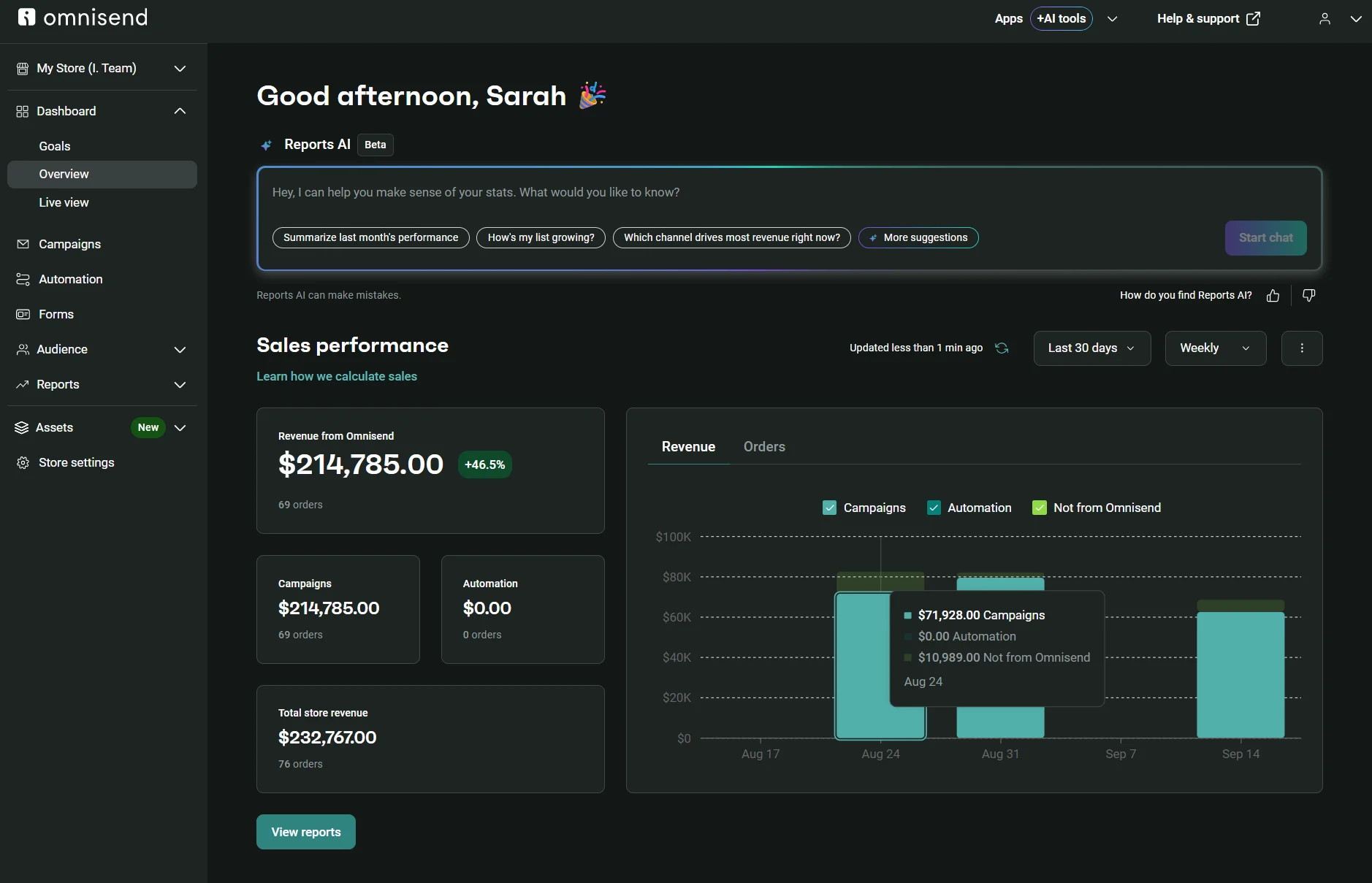
Task: Open the store switcher icon for My Store
Action: 23,69
